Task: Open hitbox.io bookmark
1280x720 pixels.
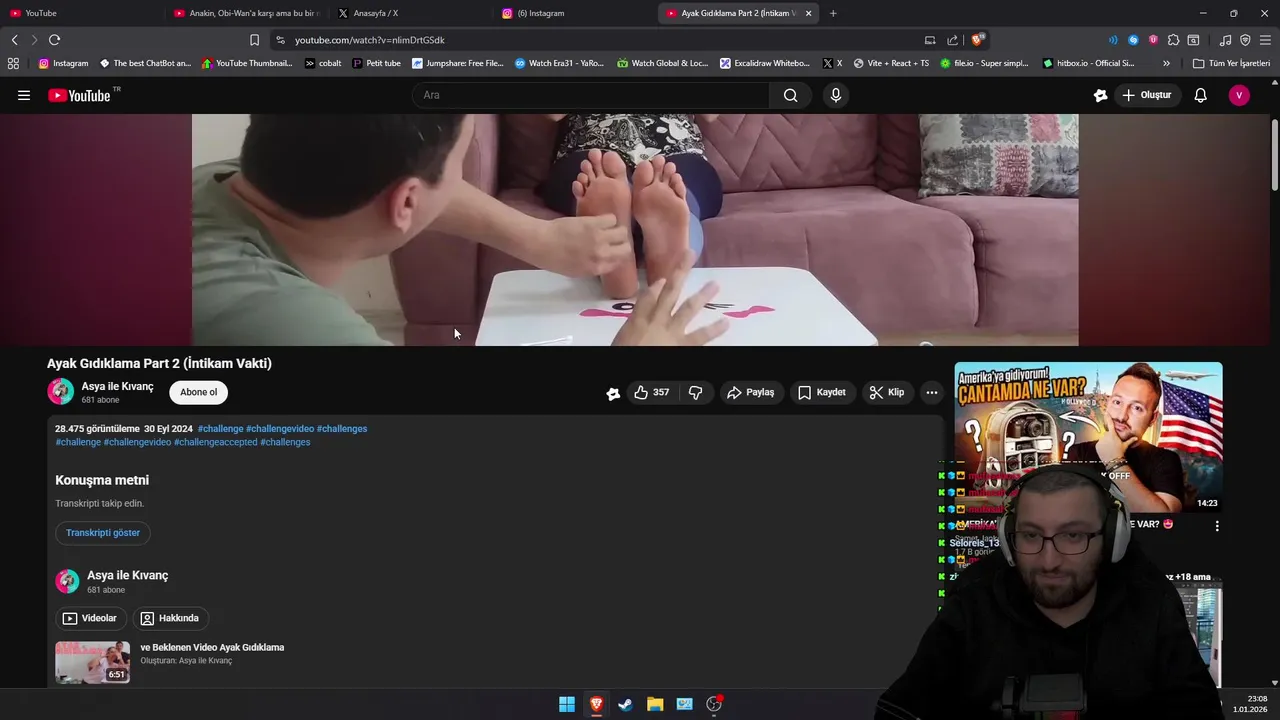Action: coord(1088,63)
